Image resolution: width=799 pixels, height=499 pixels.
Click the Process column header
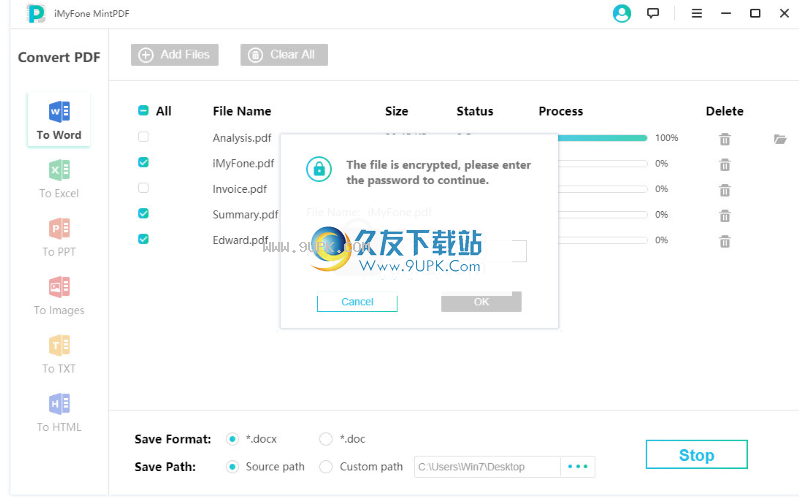(x=561, y=111)
